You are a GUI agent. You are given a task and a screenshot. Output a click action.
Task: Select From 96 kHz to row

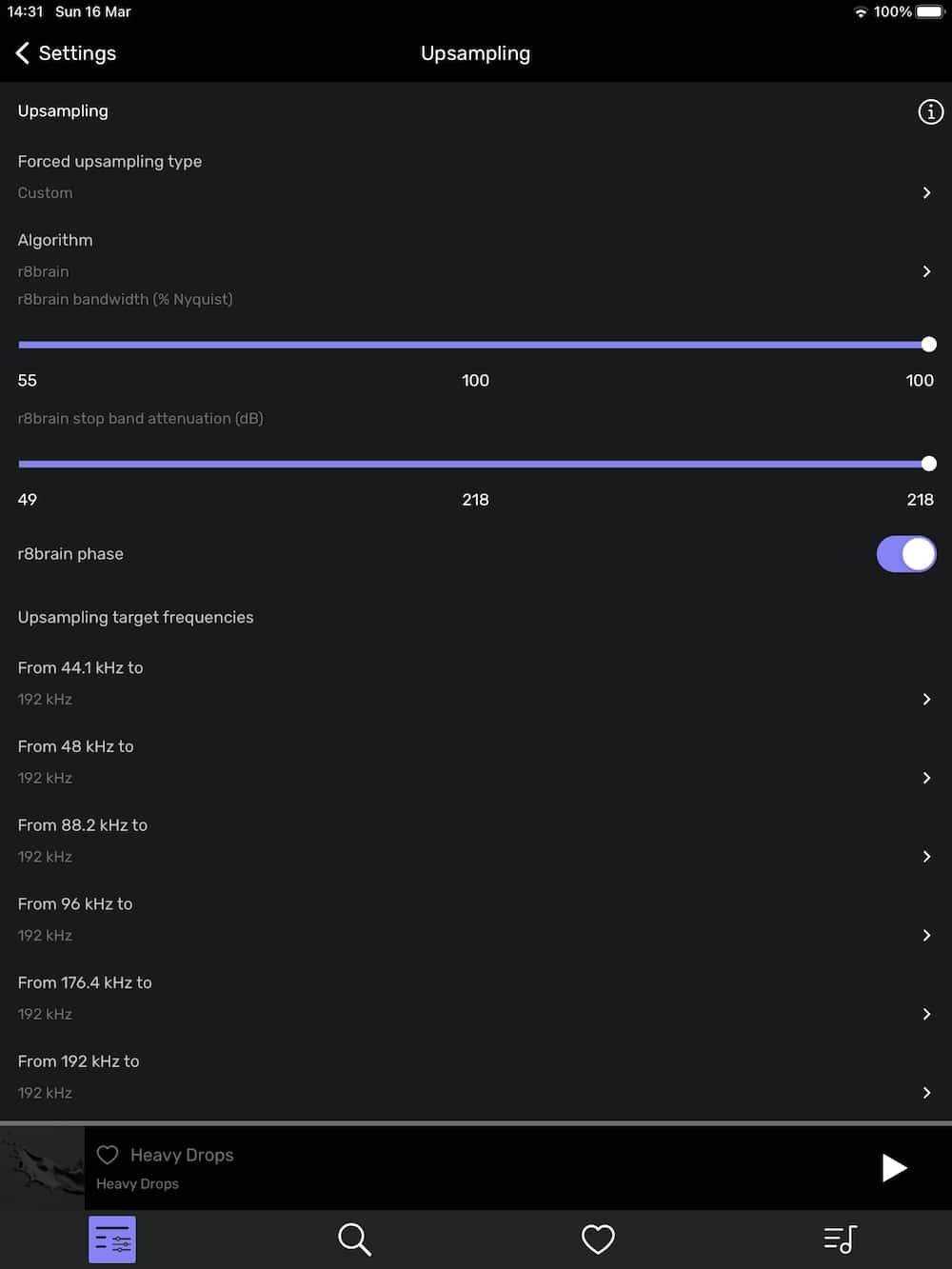(x=476, y=919)
